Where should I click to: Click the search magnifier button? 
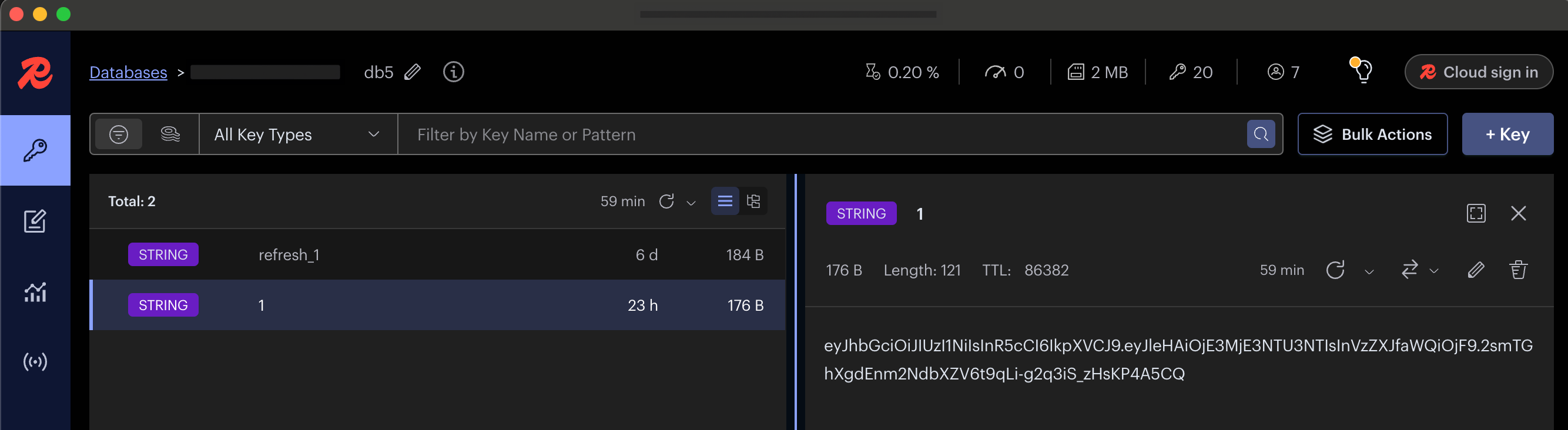tap(1261, 134)
